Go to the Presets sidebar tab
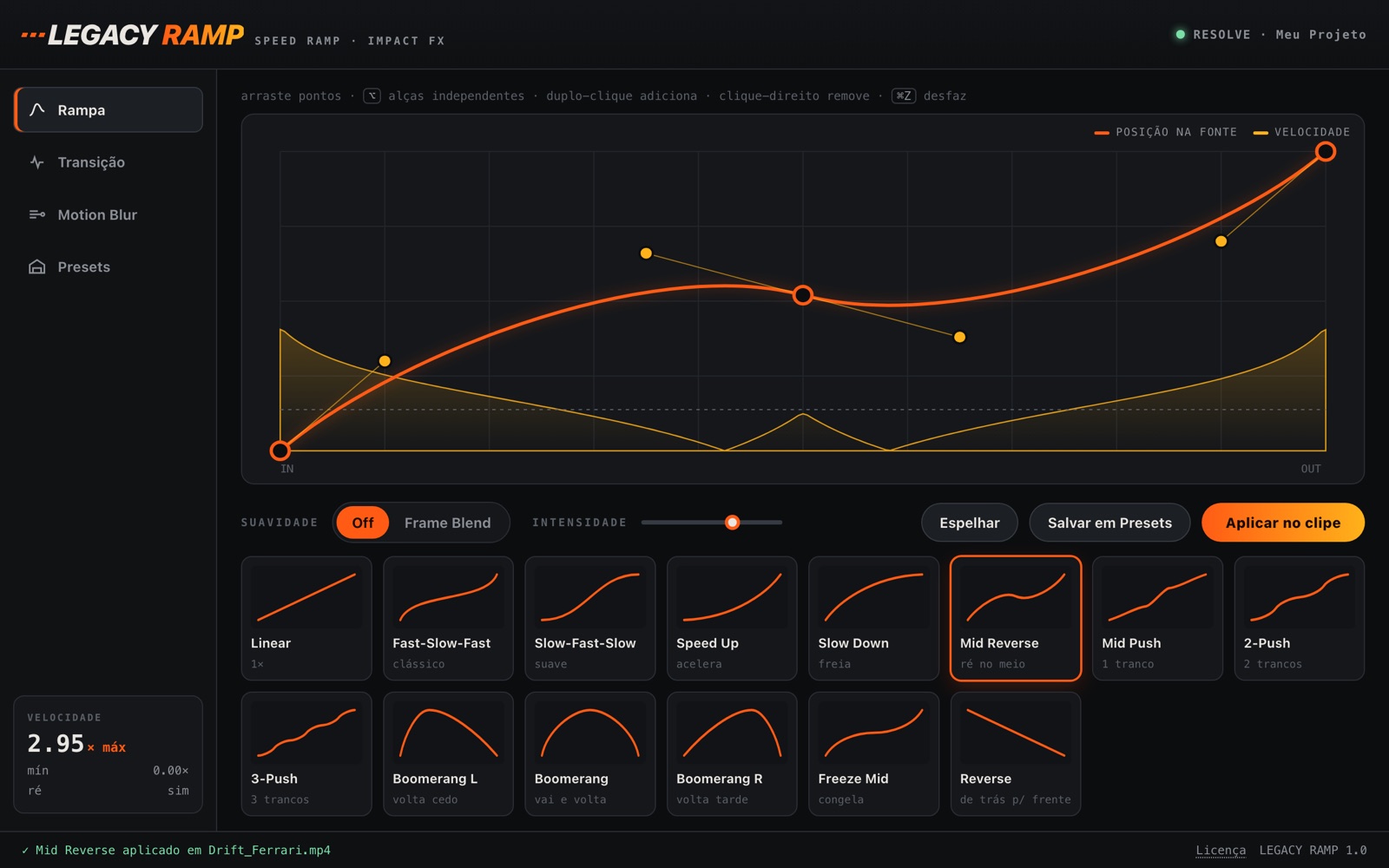 click(109, 266)
